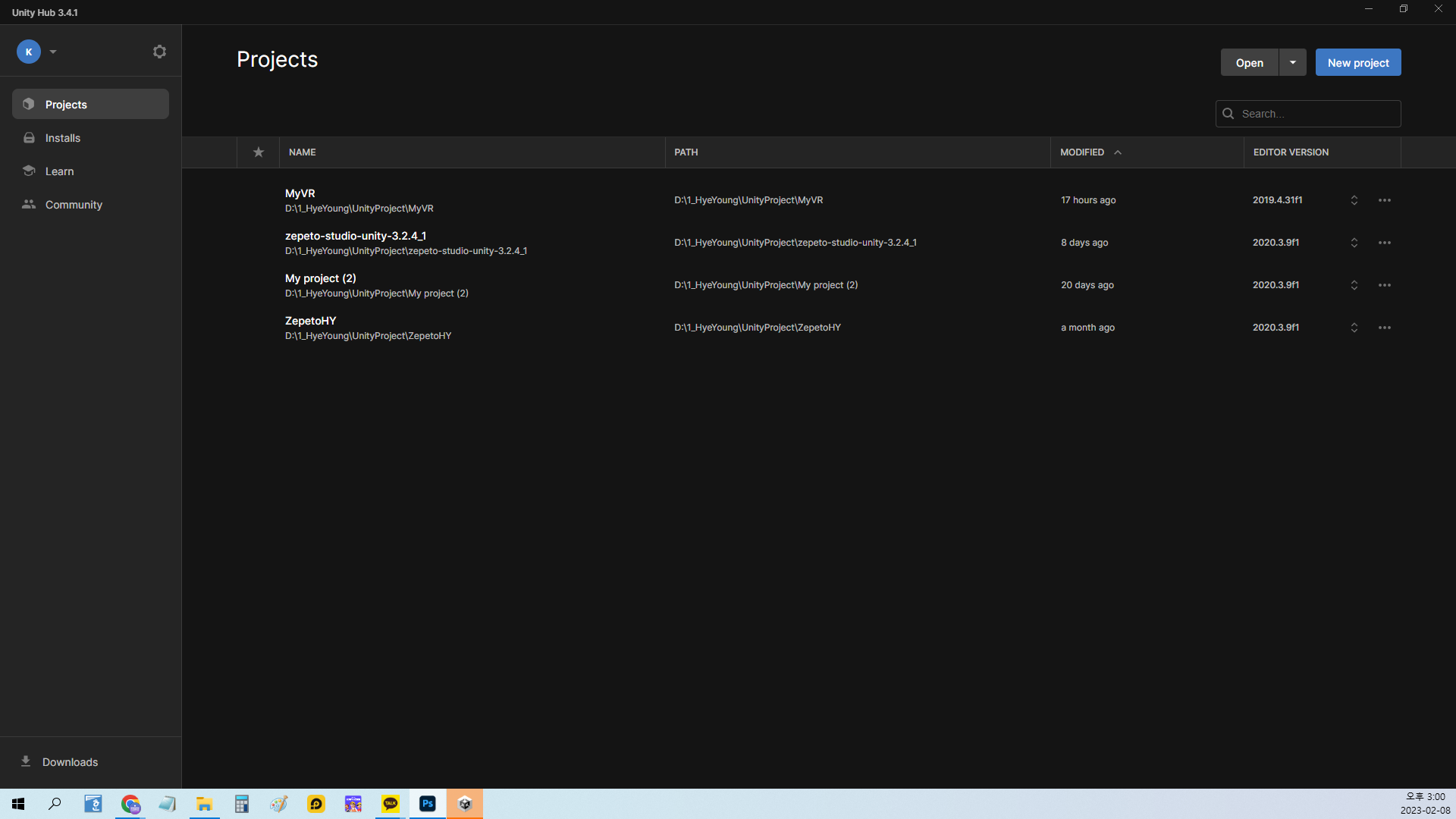Click the 2019.4.31f1 editor version text
This screenshot has width=1456, height=819.
[1277, 200]
